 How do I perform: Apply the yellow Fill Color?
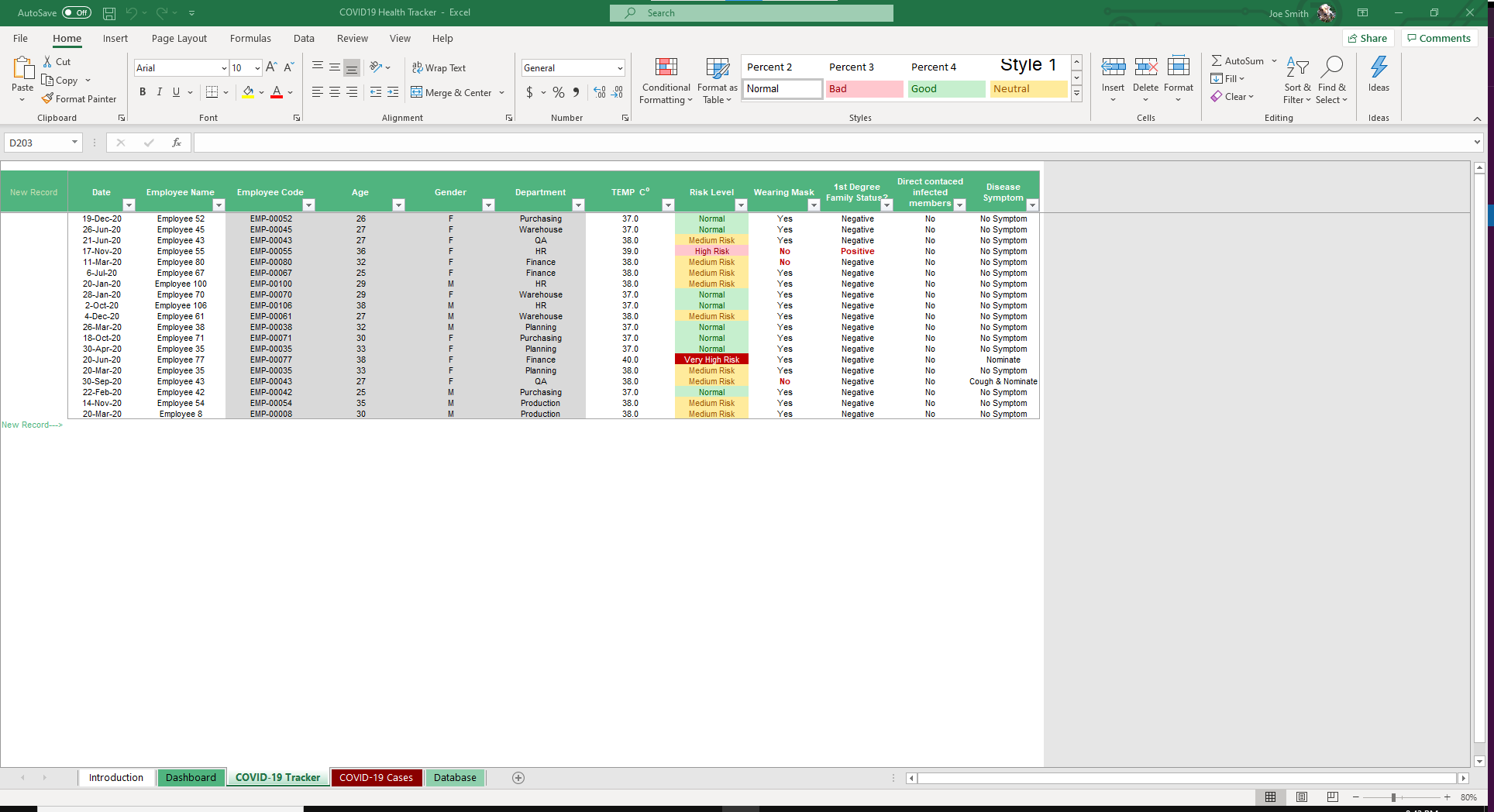pyautogui.click(x=248, y=92)
